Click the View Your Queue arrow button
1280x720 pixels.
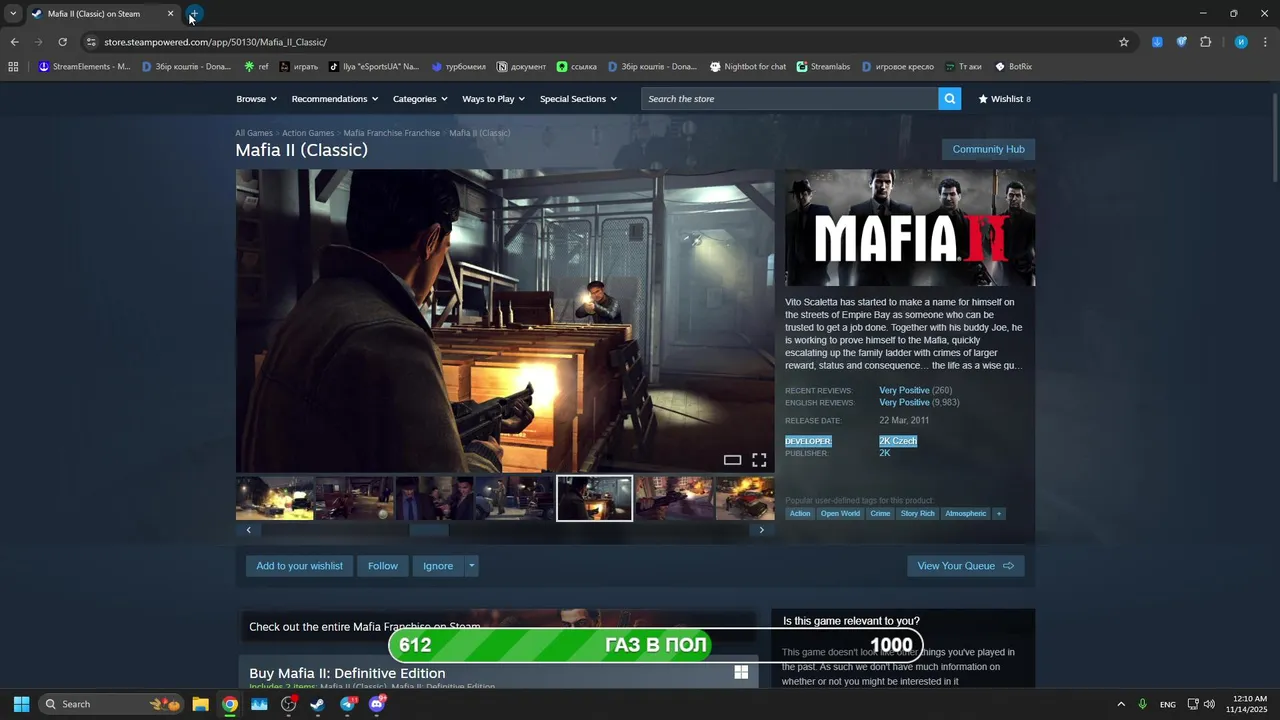[965, 566]
